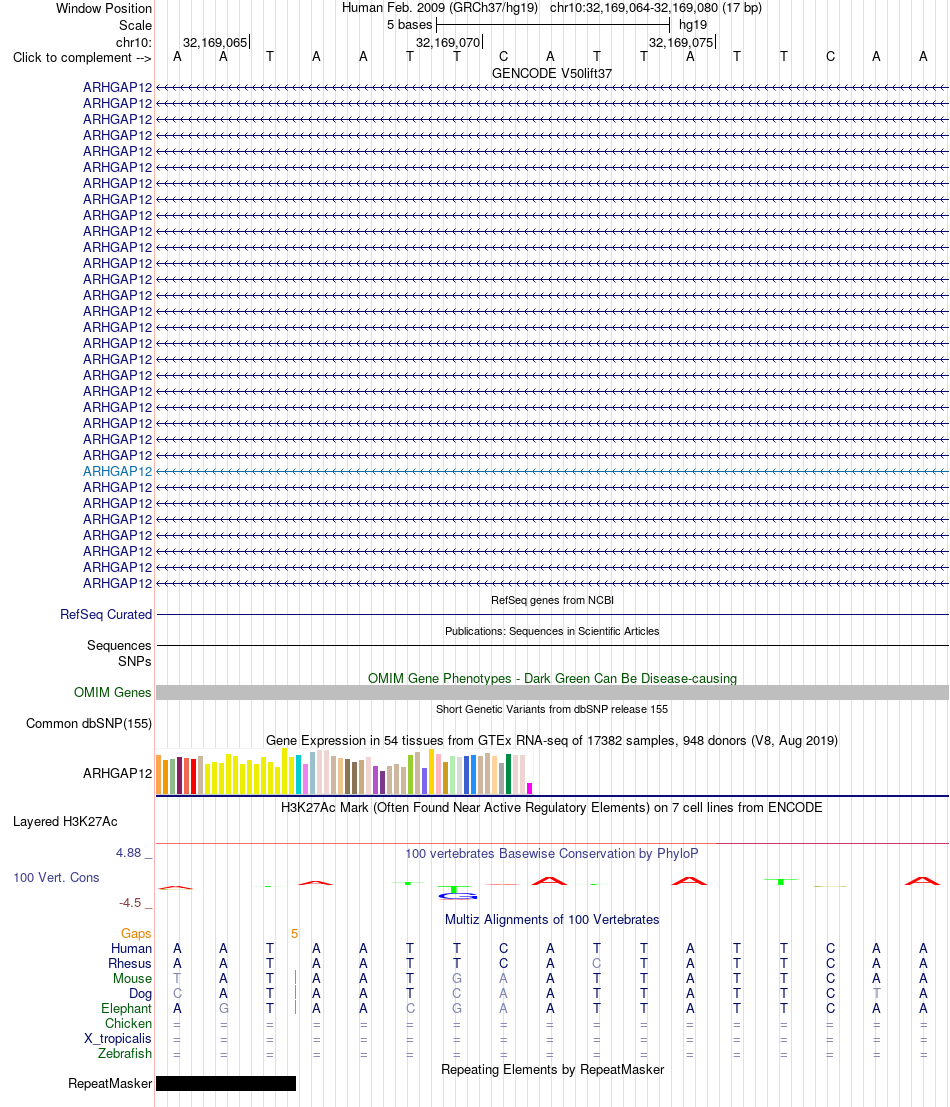Click the magenta bar in GTEx chart
This screenshot has width=950, height=1107.
[x=529, y=789]
